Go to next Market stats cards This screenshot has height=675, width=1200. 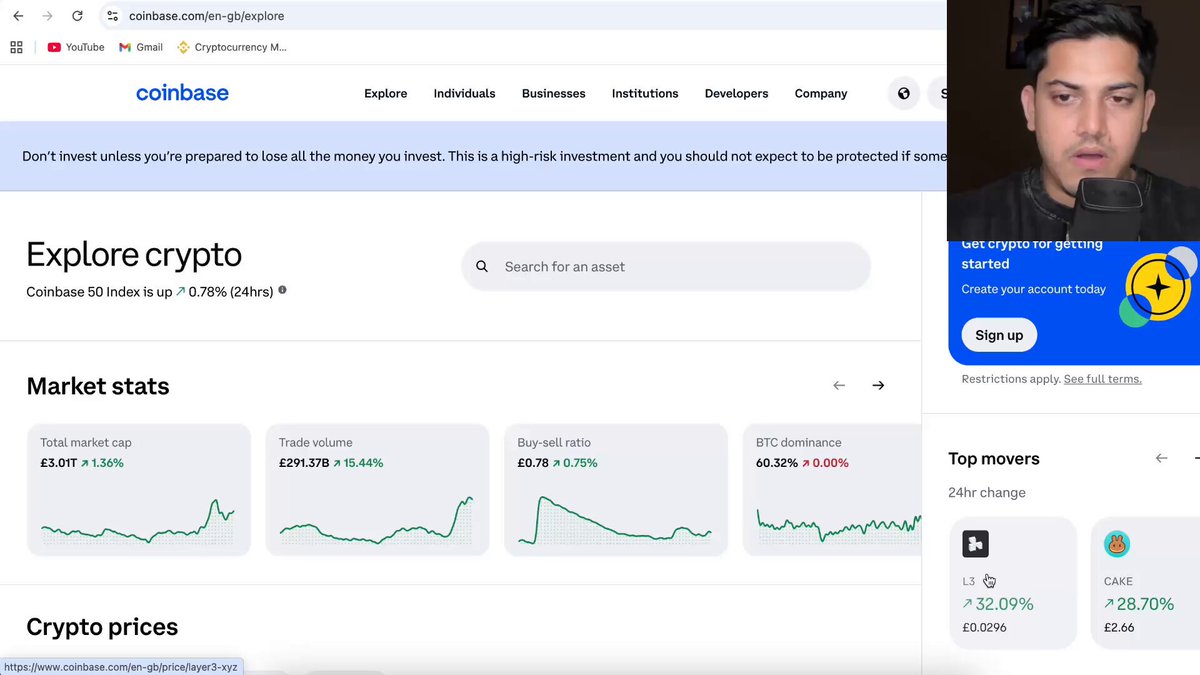878,386
